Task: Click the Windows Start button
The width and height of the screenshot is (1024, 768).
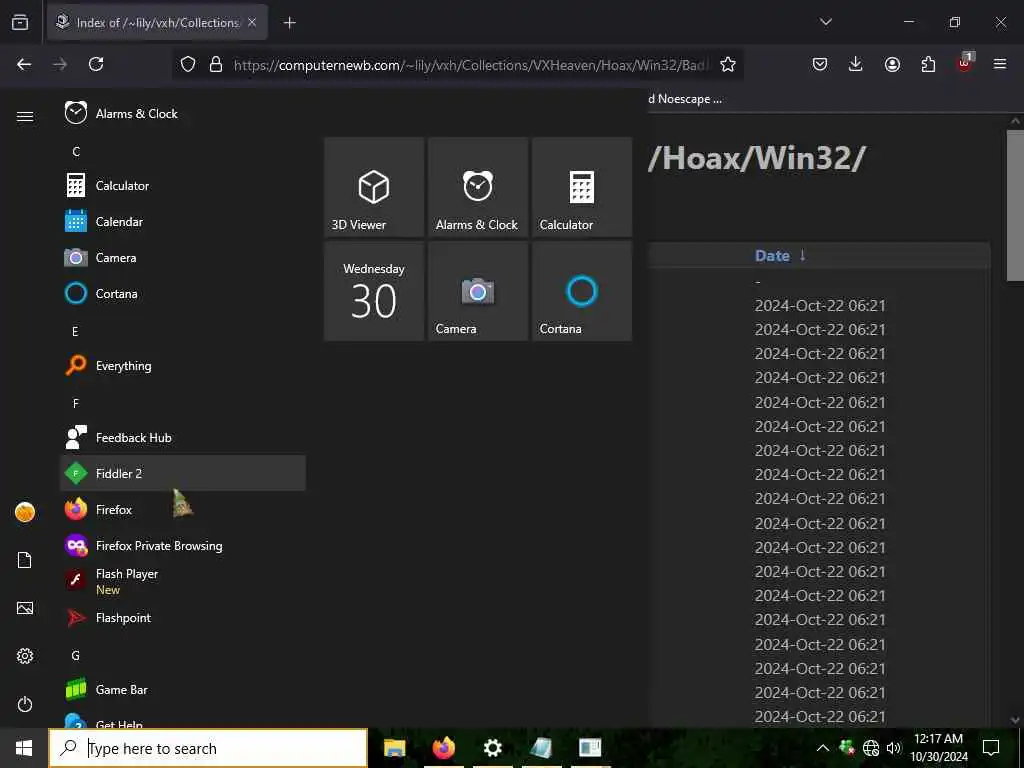Action: 24,748
